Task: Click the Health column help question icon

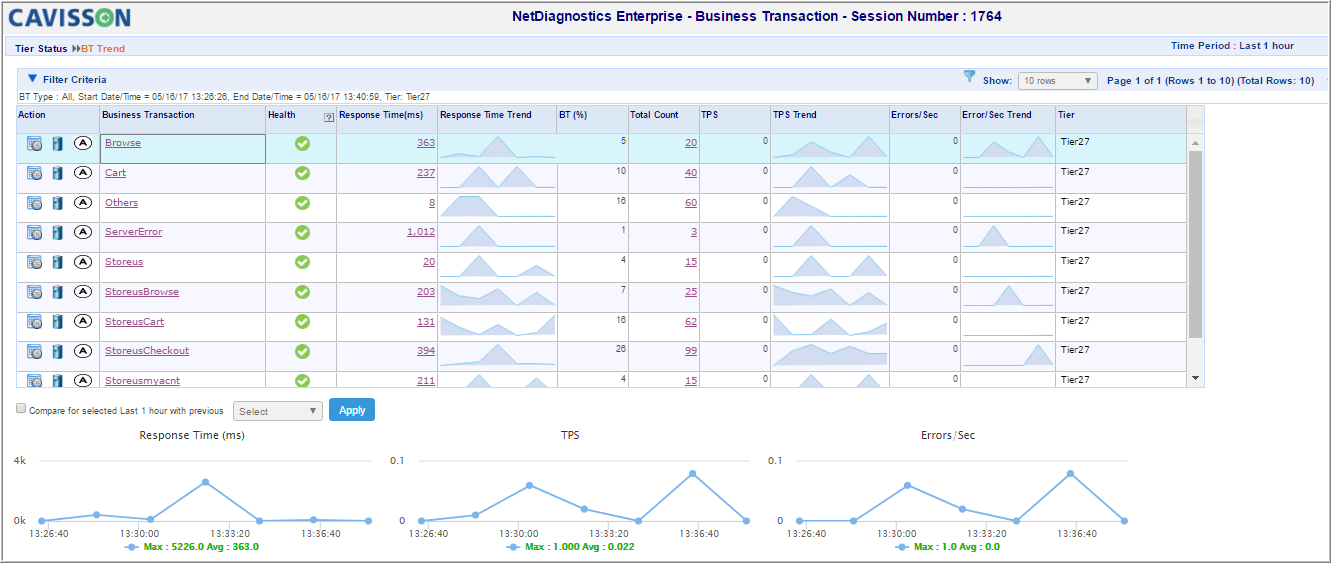Action: click(329, 118)
